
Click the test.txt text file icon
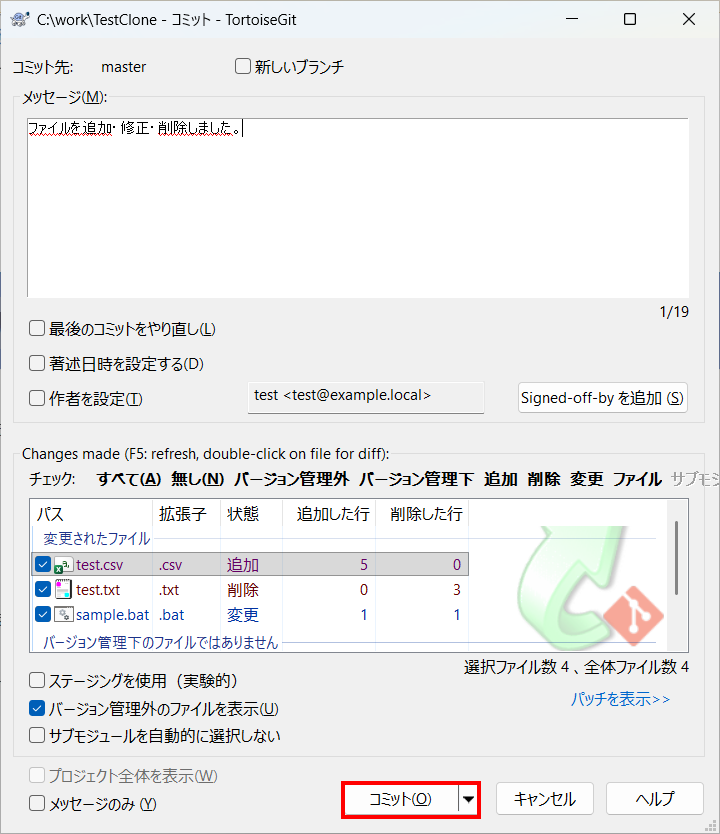click(x=63, y=589)
